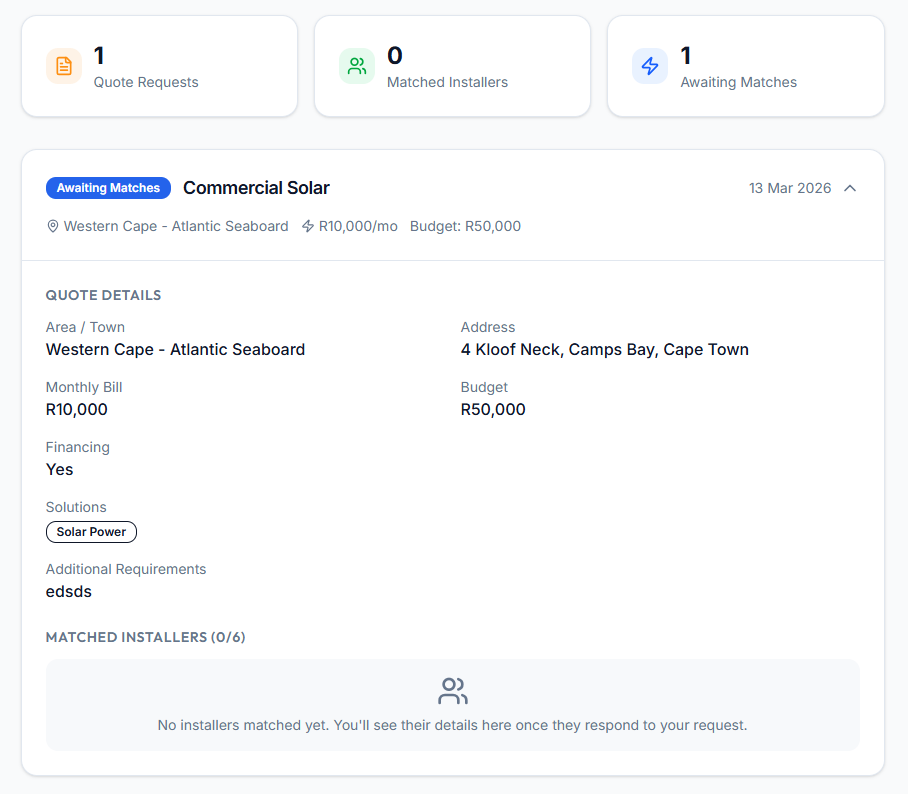Click the Quote Details heading

pyautogui.click(x=104, y=295)
